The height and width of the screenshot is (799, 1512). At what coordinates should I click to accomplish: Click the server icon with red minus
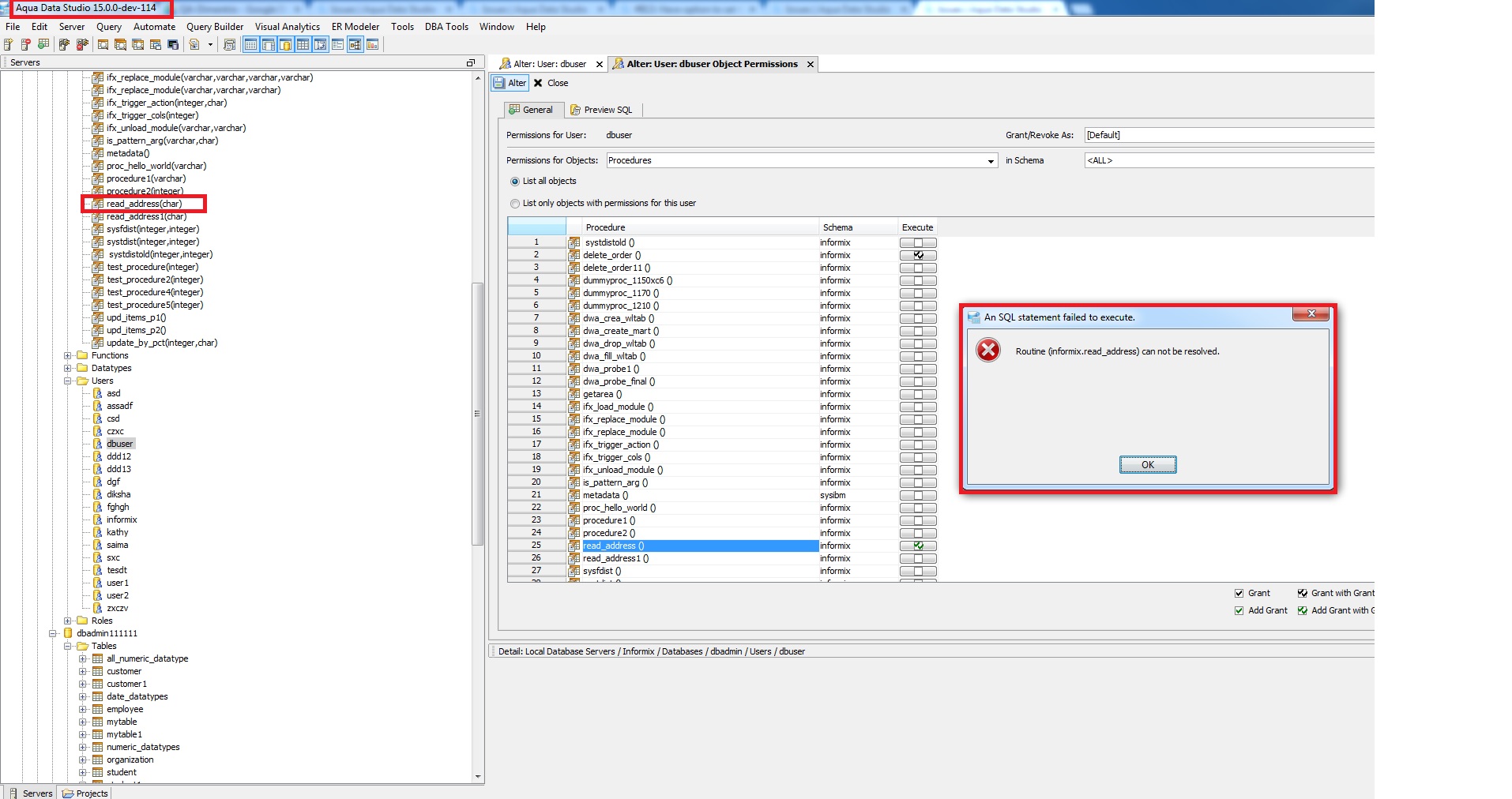point(25,44)
